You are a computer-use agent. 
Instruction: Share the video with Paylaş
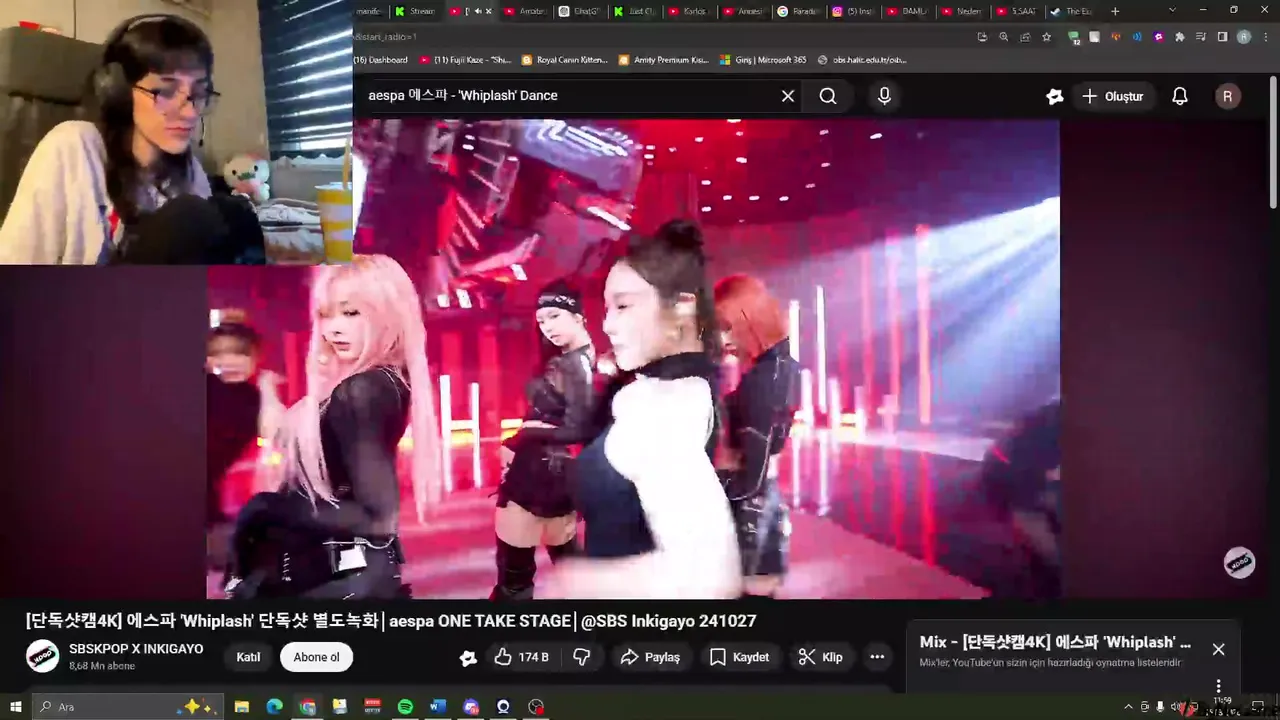[x=650, y=657]
